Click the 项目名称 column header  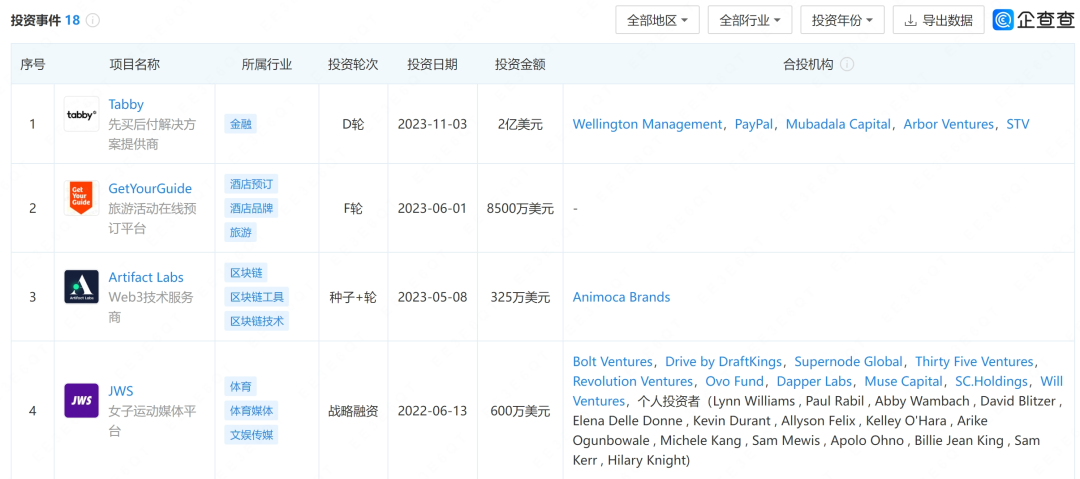[x=134, y=64]
